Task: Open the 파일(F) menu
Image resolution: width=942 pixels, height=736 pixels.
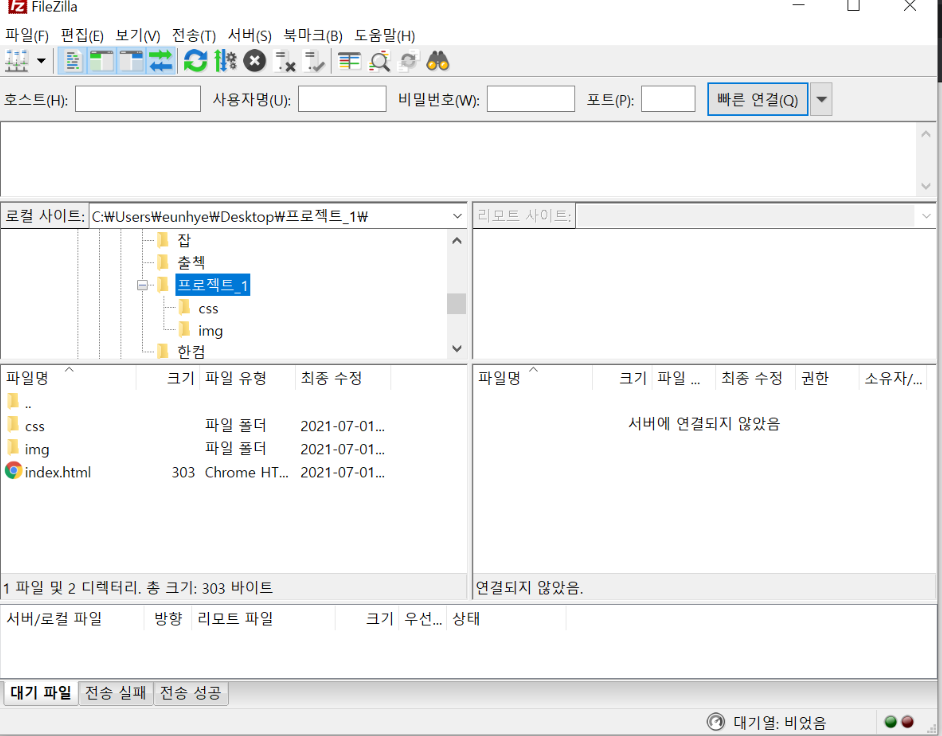Action: (x=27, y=35)
